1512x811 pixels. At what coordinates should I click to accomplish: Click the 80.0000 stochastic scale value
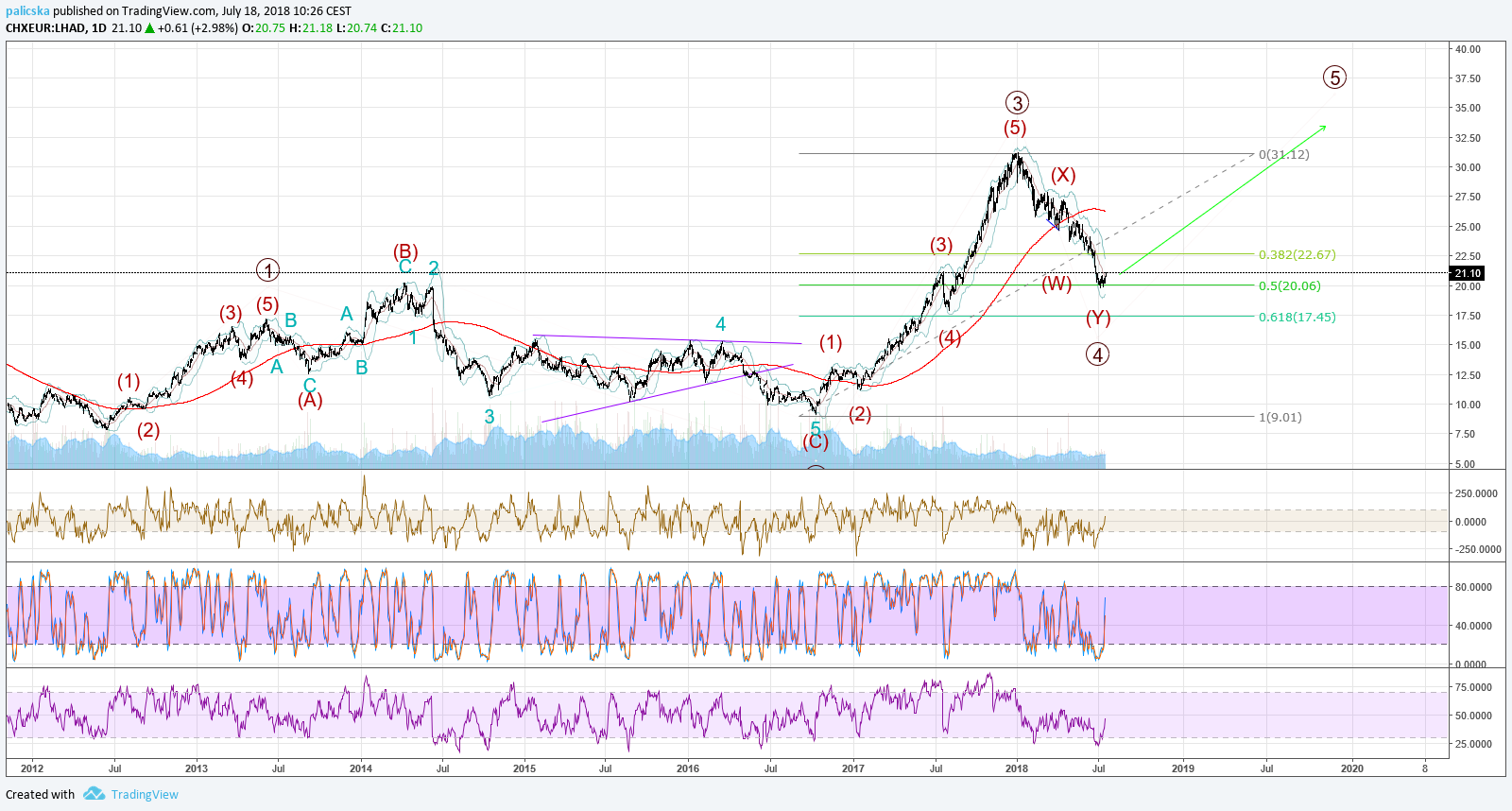point(1473,587)
